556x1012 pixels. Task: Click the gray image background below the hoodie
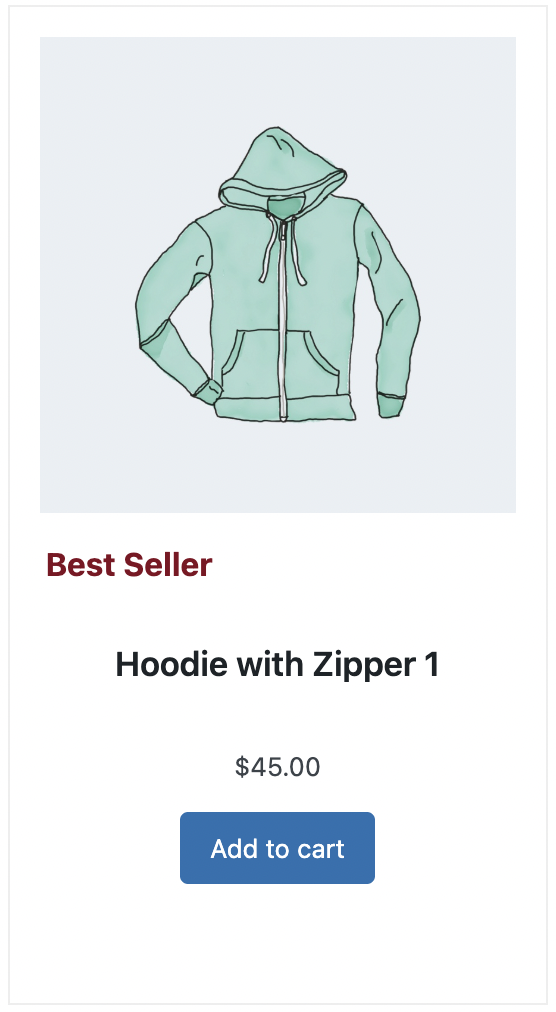pos(278,468)
